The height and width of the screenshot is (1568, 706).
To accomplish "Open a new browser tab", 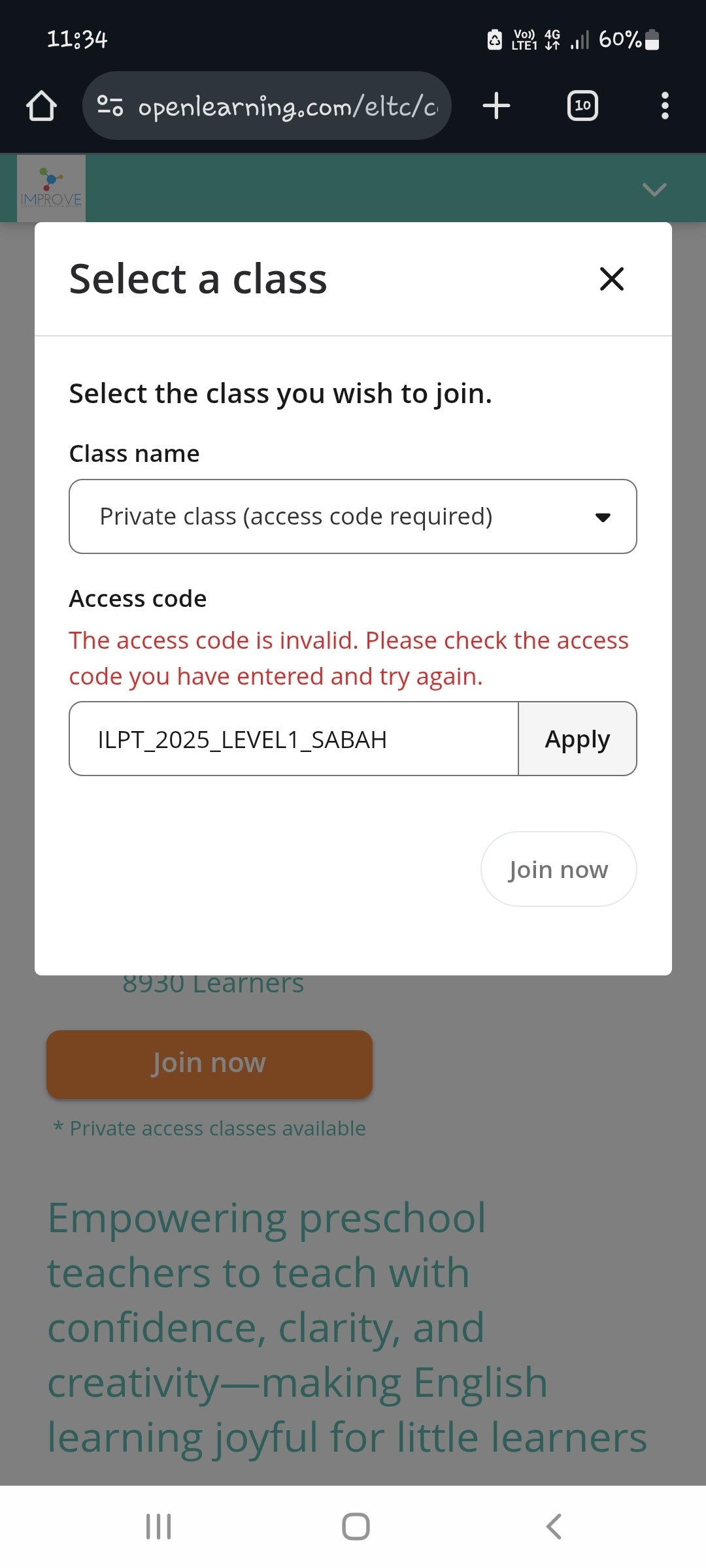I will tap(496, 106).
